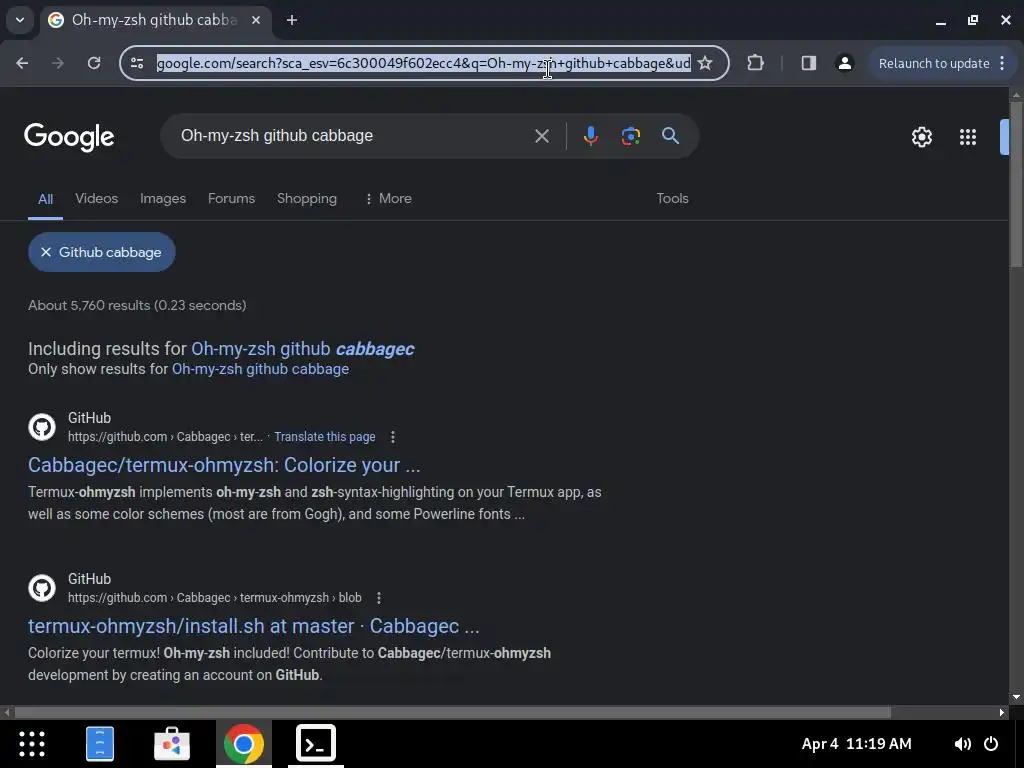Switch to Shopping results
This screenshot has height=768, width=1024.
tap(307, 199)
